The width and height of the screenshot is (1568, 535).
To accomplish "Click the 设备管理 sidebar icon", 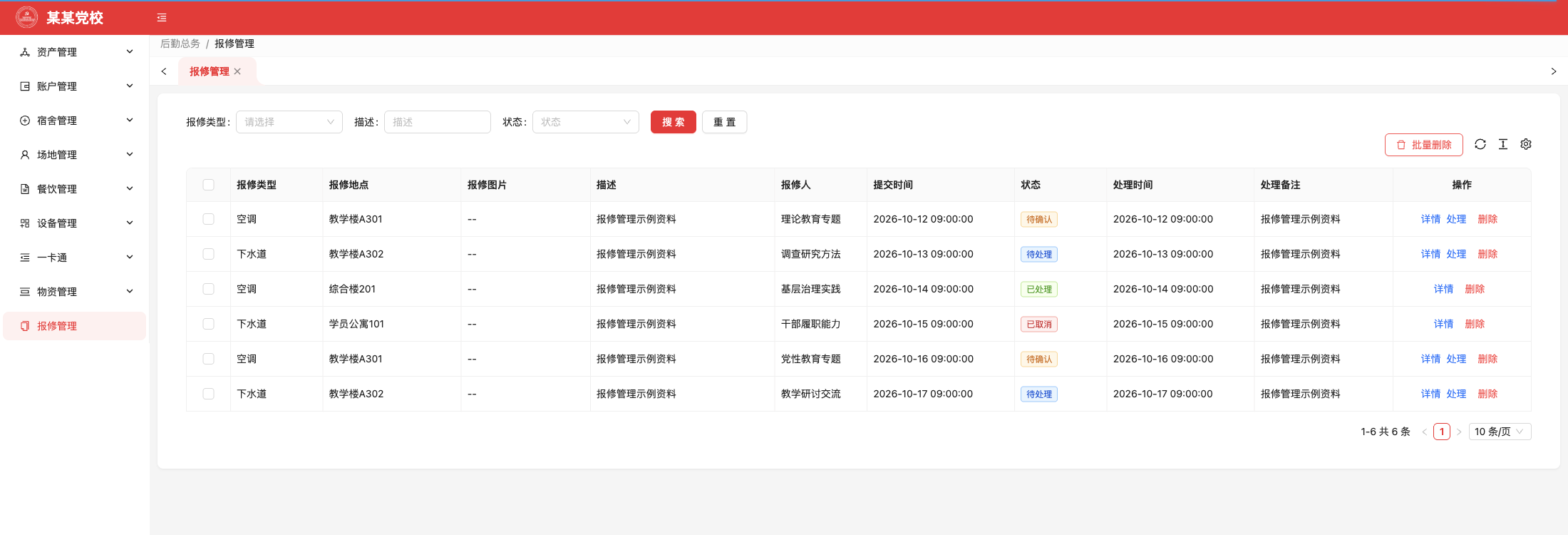I will coord(25,223).
